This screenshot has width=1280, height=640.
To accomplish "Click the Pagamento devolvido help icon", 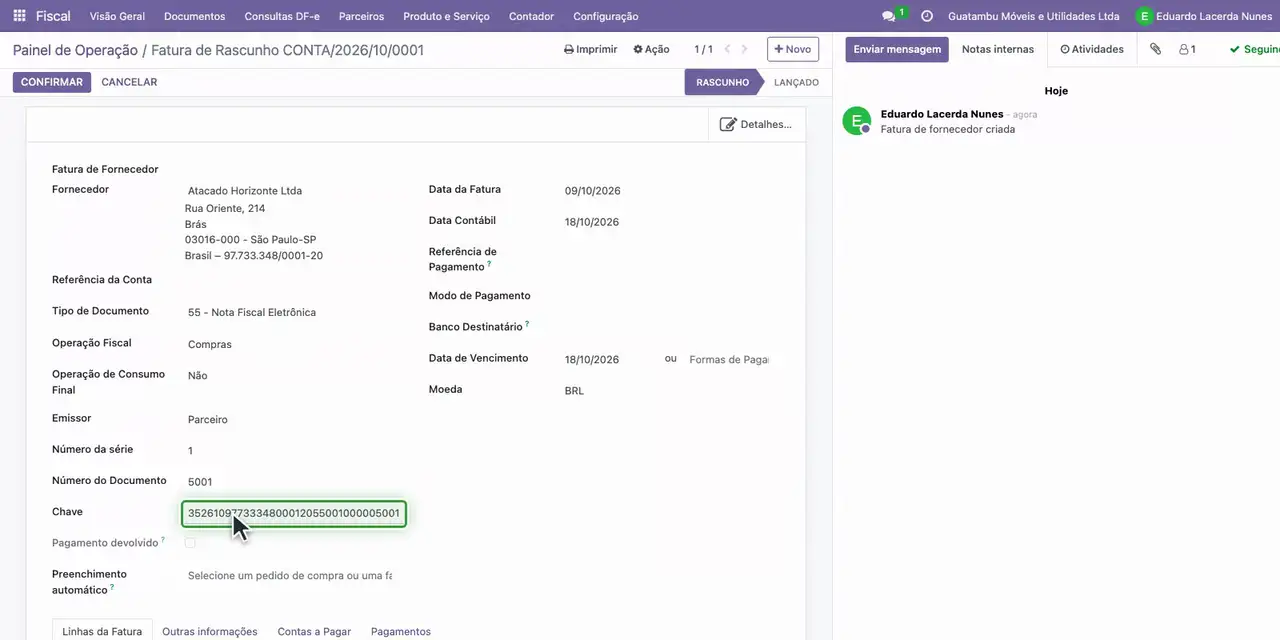I will click(x=163, y=539).
